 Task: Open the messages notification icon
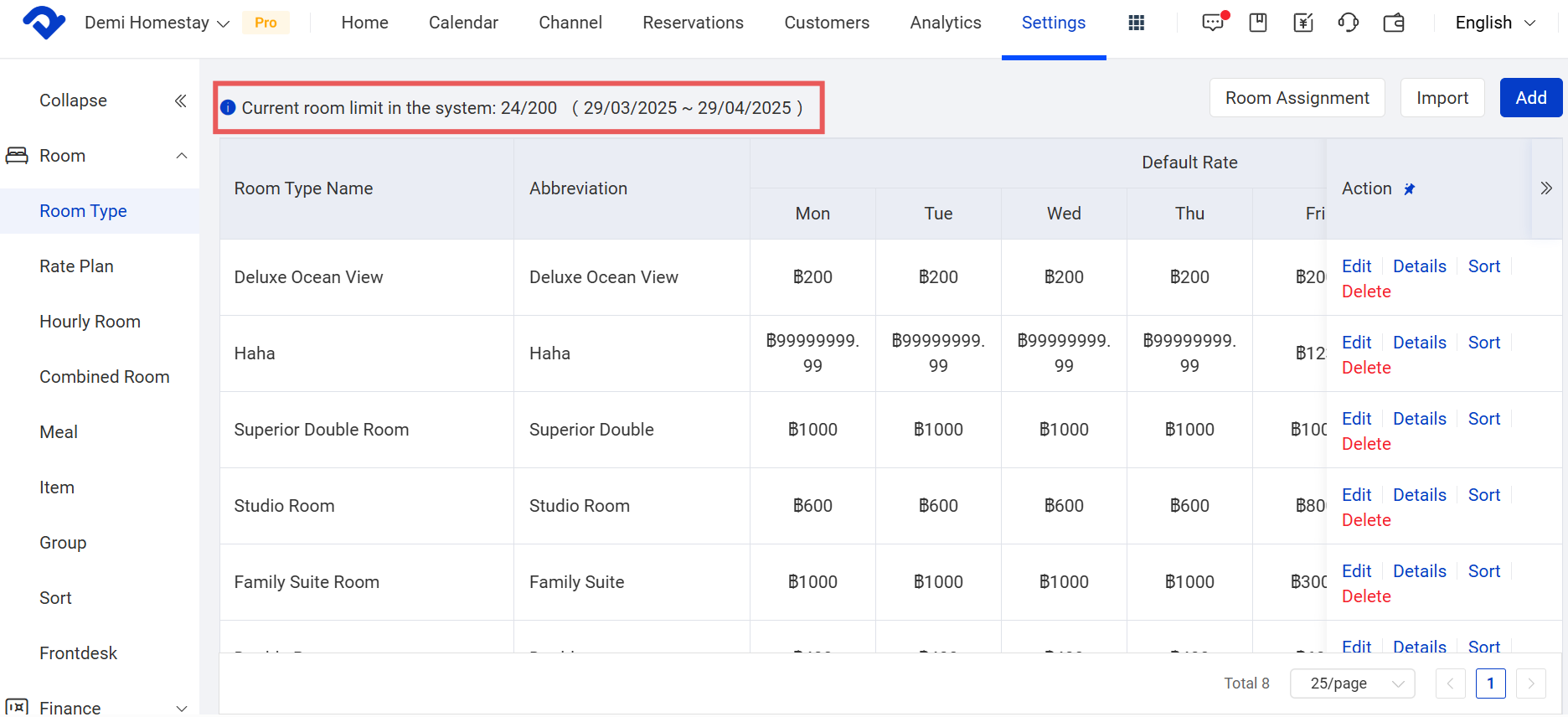coord(1213,23)
